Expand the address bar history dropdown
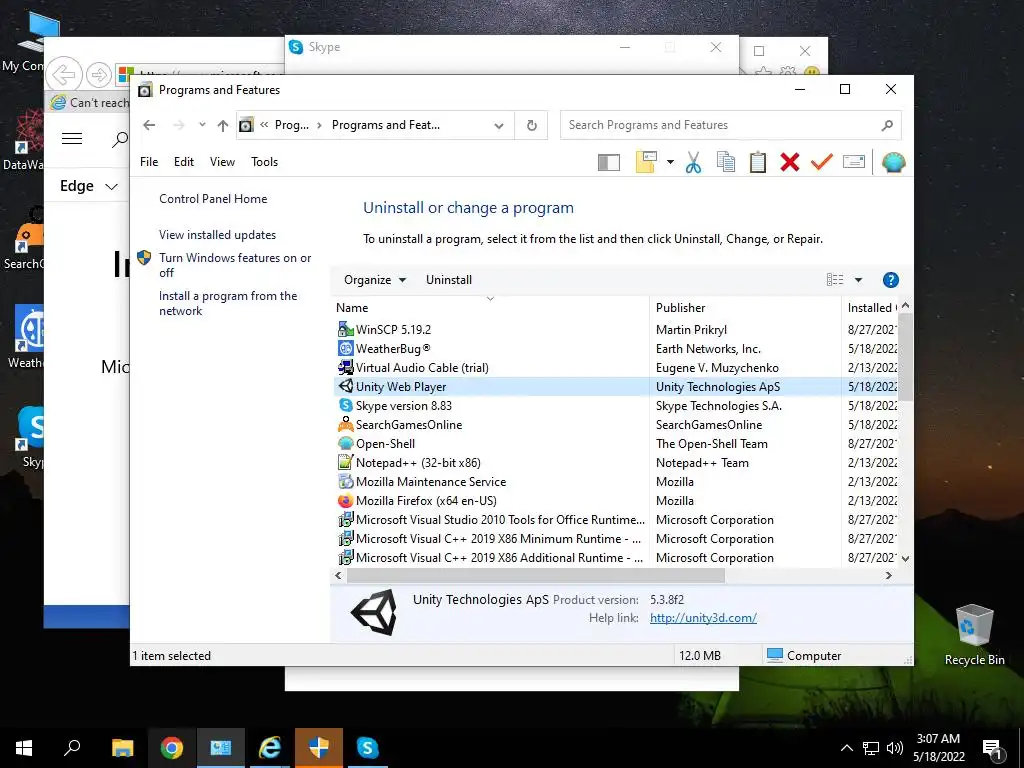1024x768 pixels. (499, 125)
